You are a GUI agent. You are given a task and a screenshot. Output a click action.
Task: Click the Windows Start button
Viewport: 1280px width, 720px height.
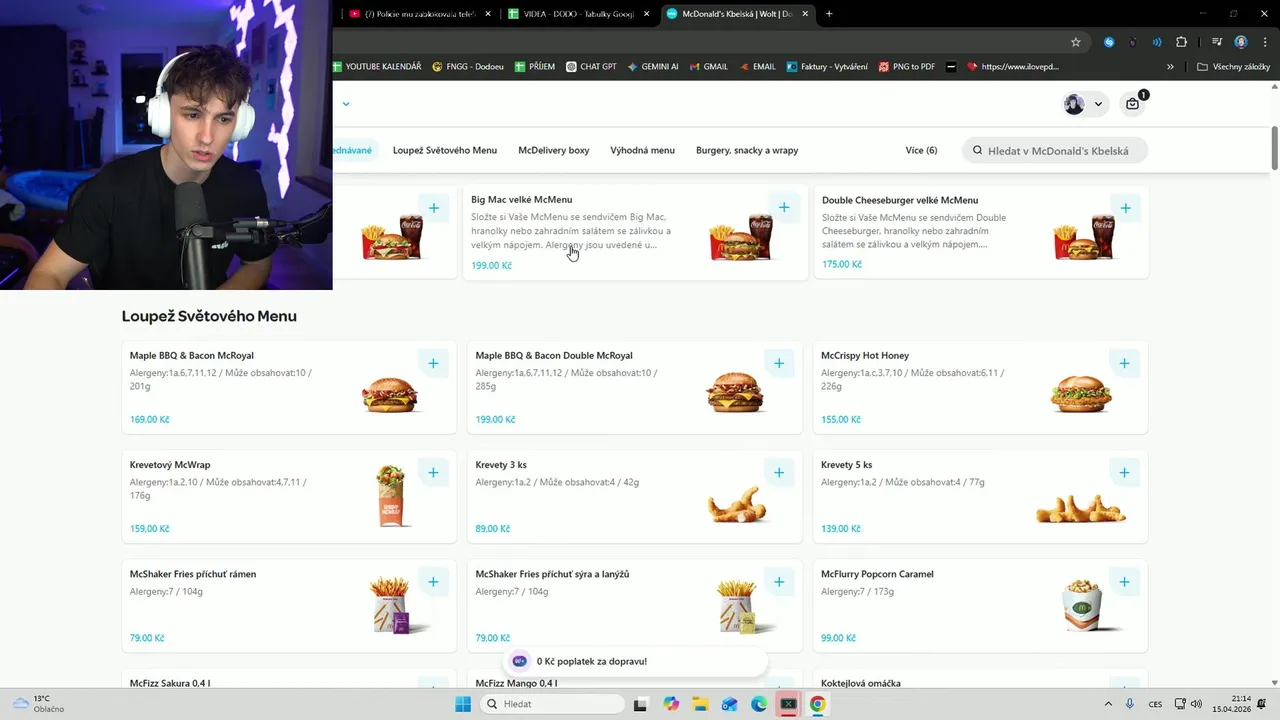[463, 704]
